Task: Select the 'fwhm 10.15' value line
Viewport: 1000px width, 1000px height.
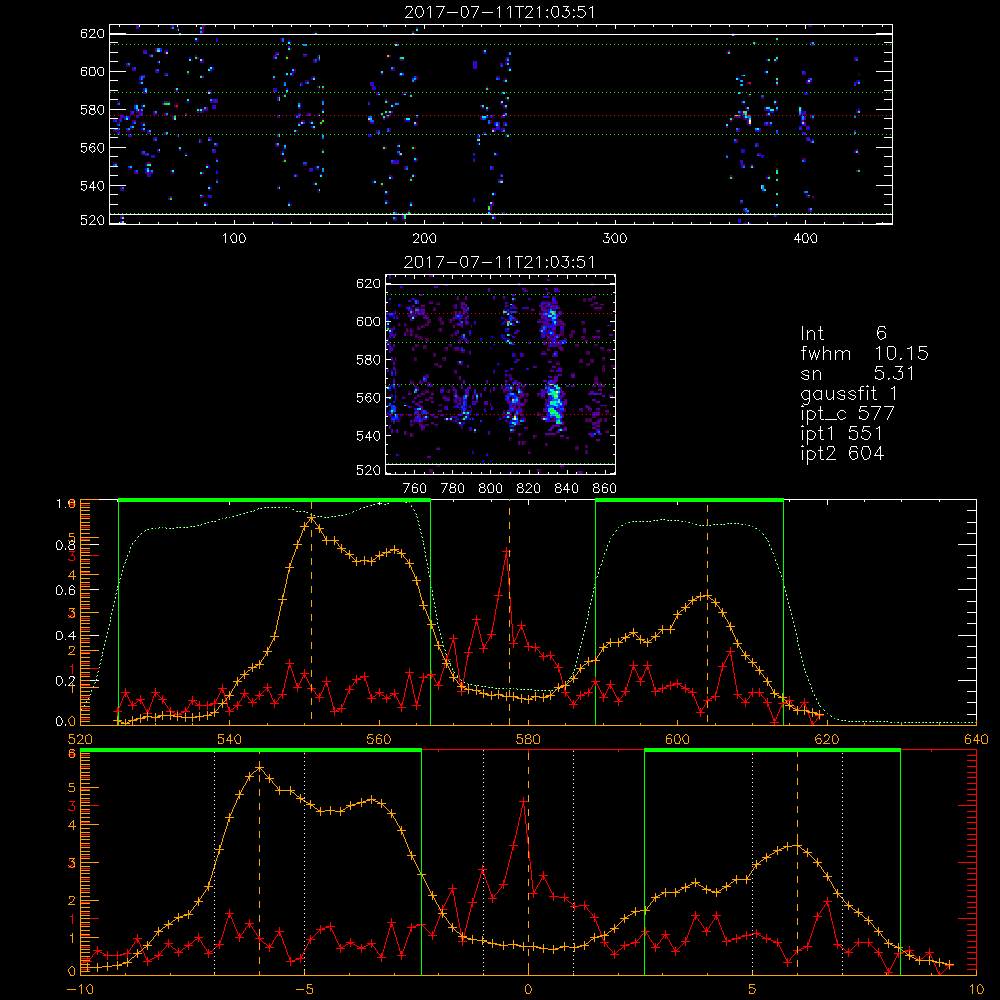Action: (864, 353)
